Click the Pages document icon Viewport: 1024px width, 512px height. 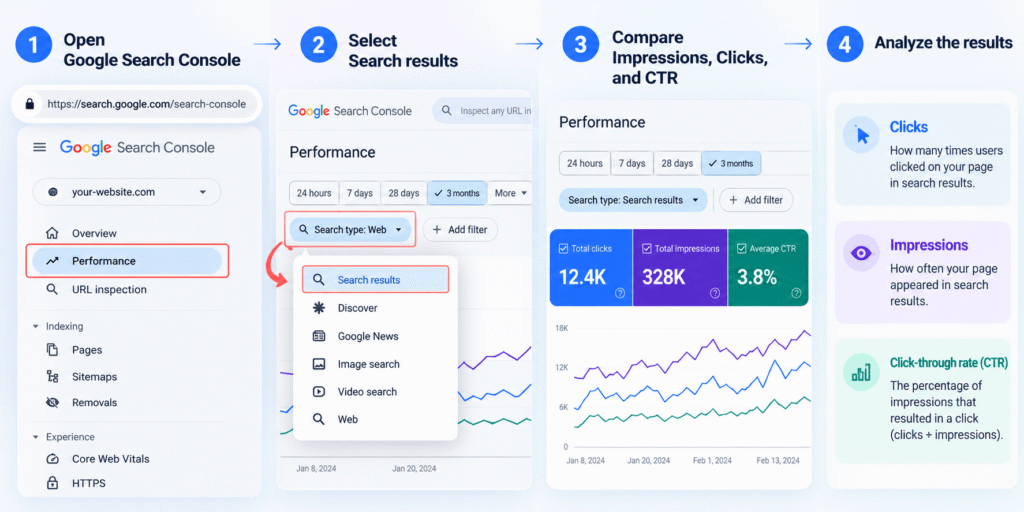coord(52,350)
